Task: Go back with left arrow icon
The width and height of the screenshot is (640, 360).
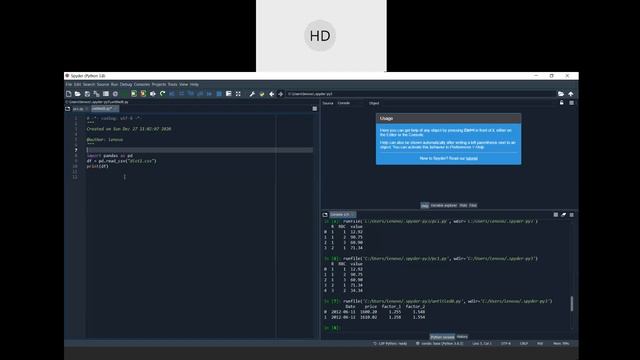Action: 271,94
